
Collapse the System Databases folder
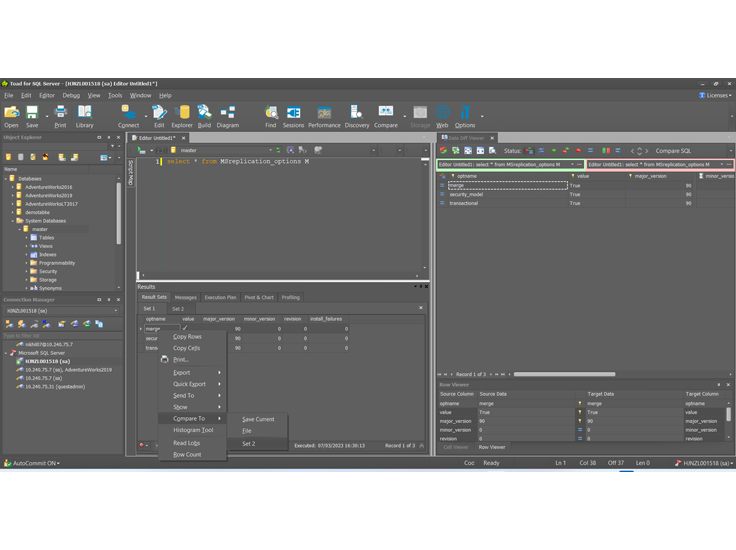coord(13,221)
